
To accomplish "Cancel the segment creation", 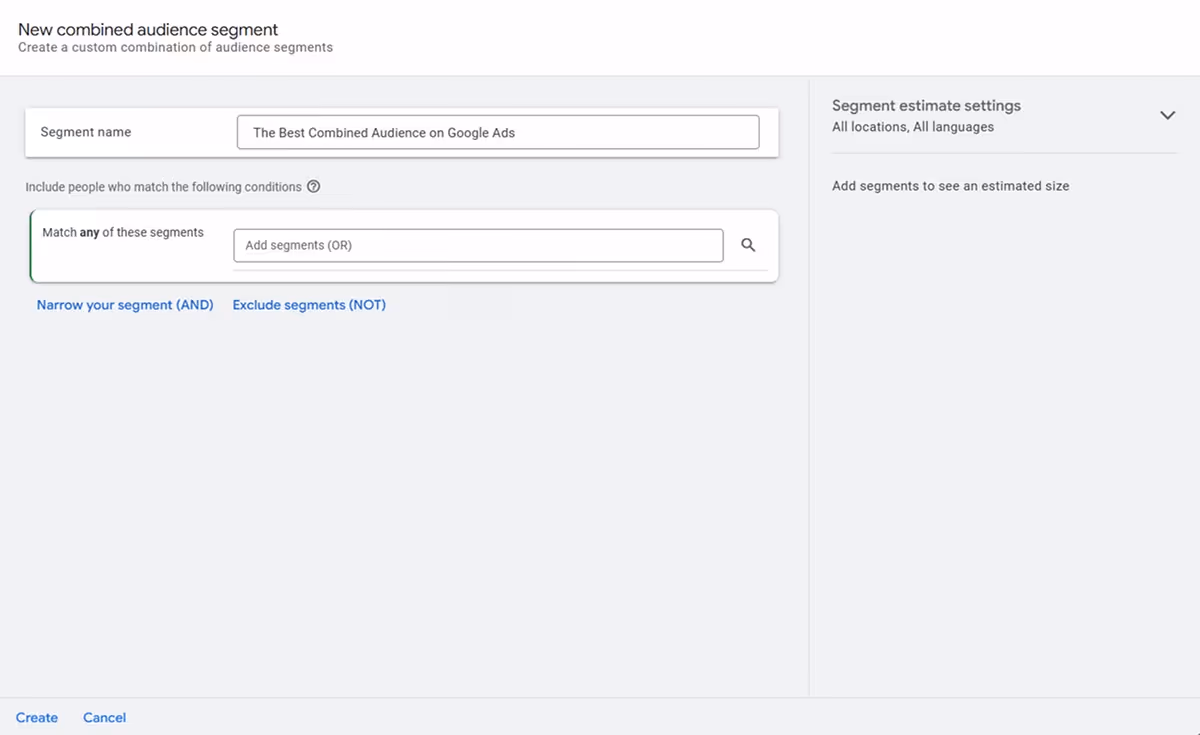I will coord(104,717).
